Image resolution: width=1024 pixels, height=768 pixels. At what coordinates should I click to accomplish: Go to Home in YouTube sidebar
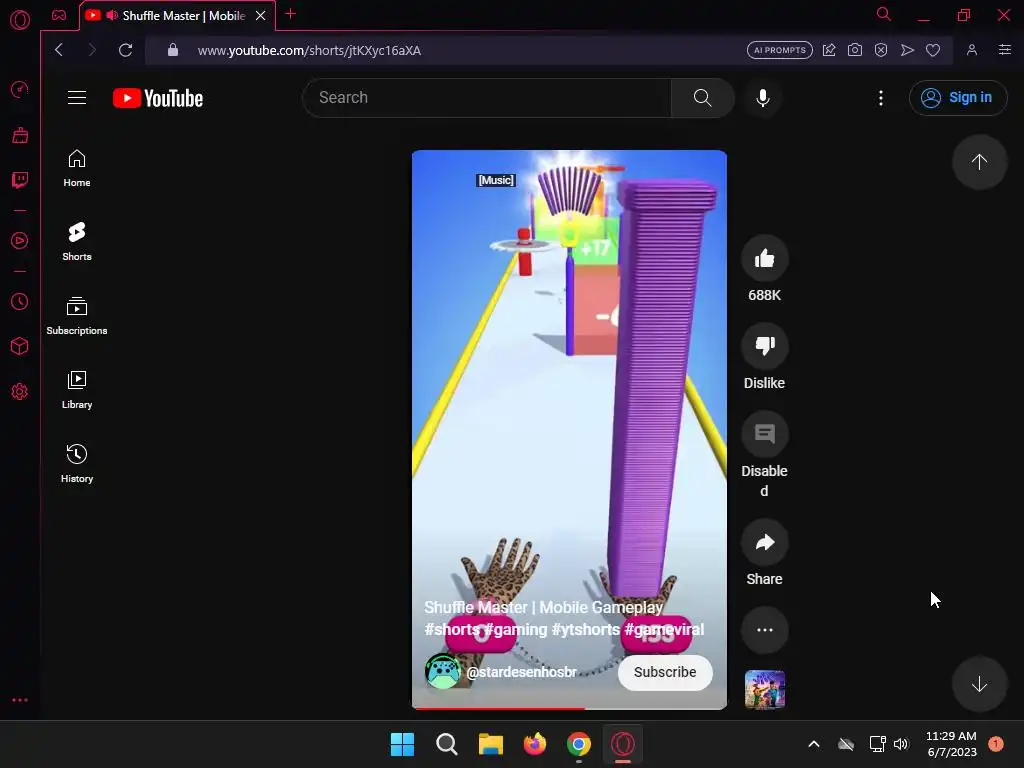click(x=77, y=168)
